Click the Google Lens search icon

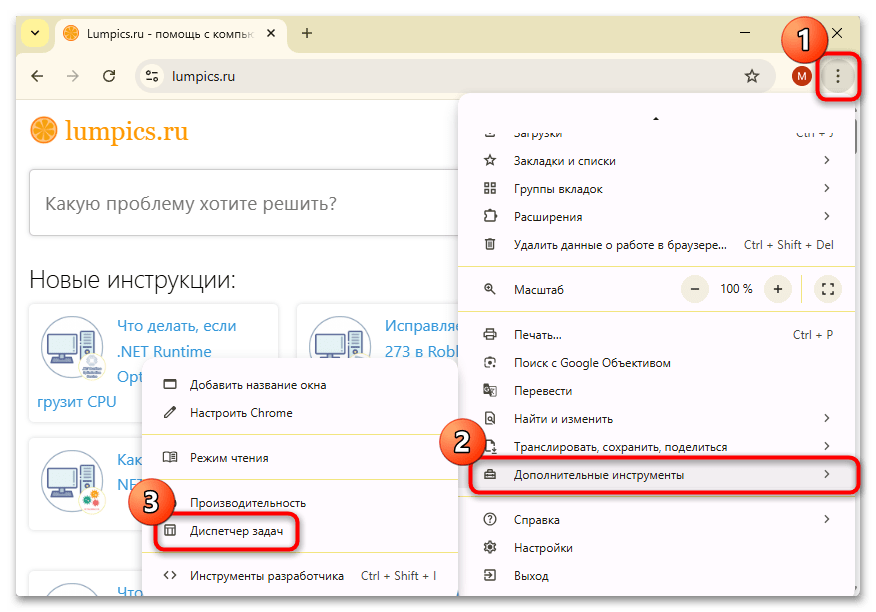point(490,363)
